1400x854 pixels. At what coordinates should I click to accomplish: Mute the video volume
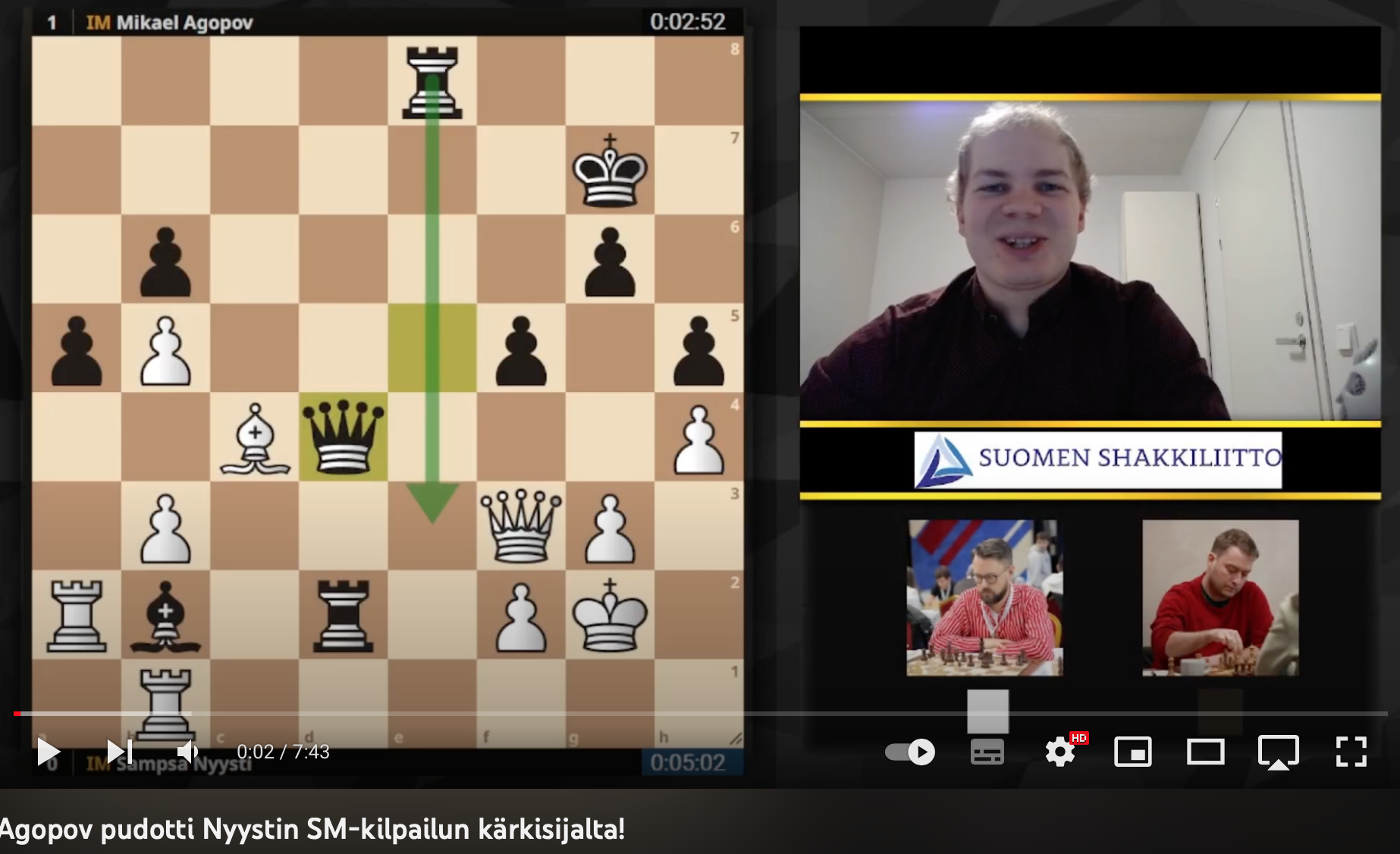tap(187, 752)
